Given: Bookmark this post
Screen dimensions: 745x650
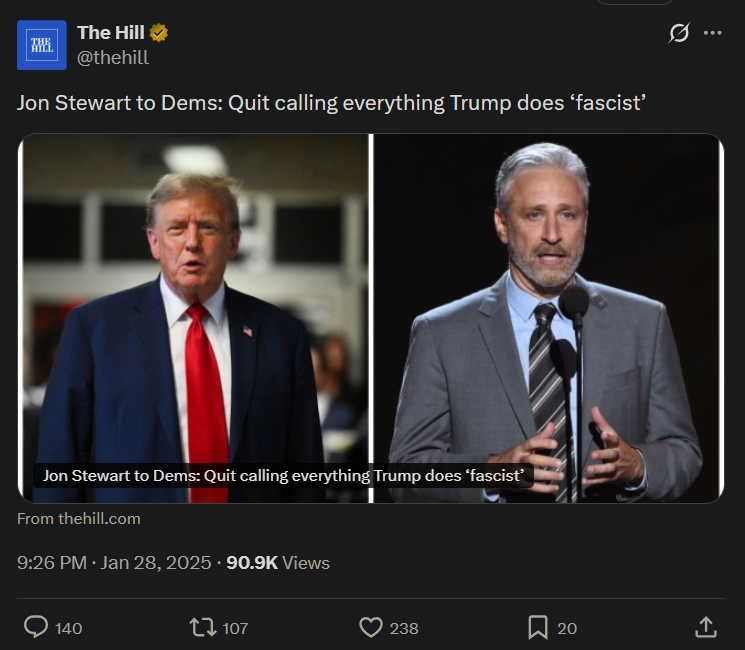Looking at the screenshot, I should tap(538, 627).
